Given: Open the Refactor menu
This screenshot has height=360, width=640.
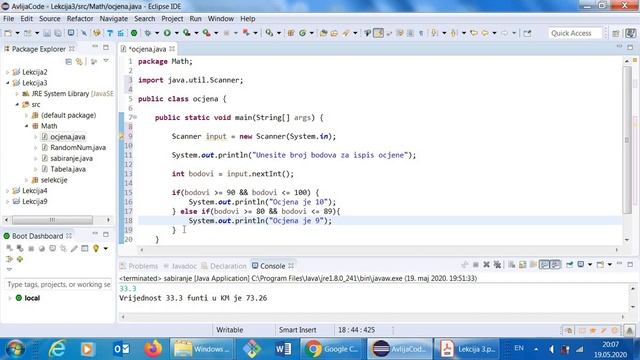Looking at the screenshot, I should [x=80, y=19].
